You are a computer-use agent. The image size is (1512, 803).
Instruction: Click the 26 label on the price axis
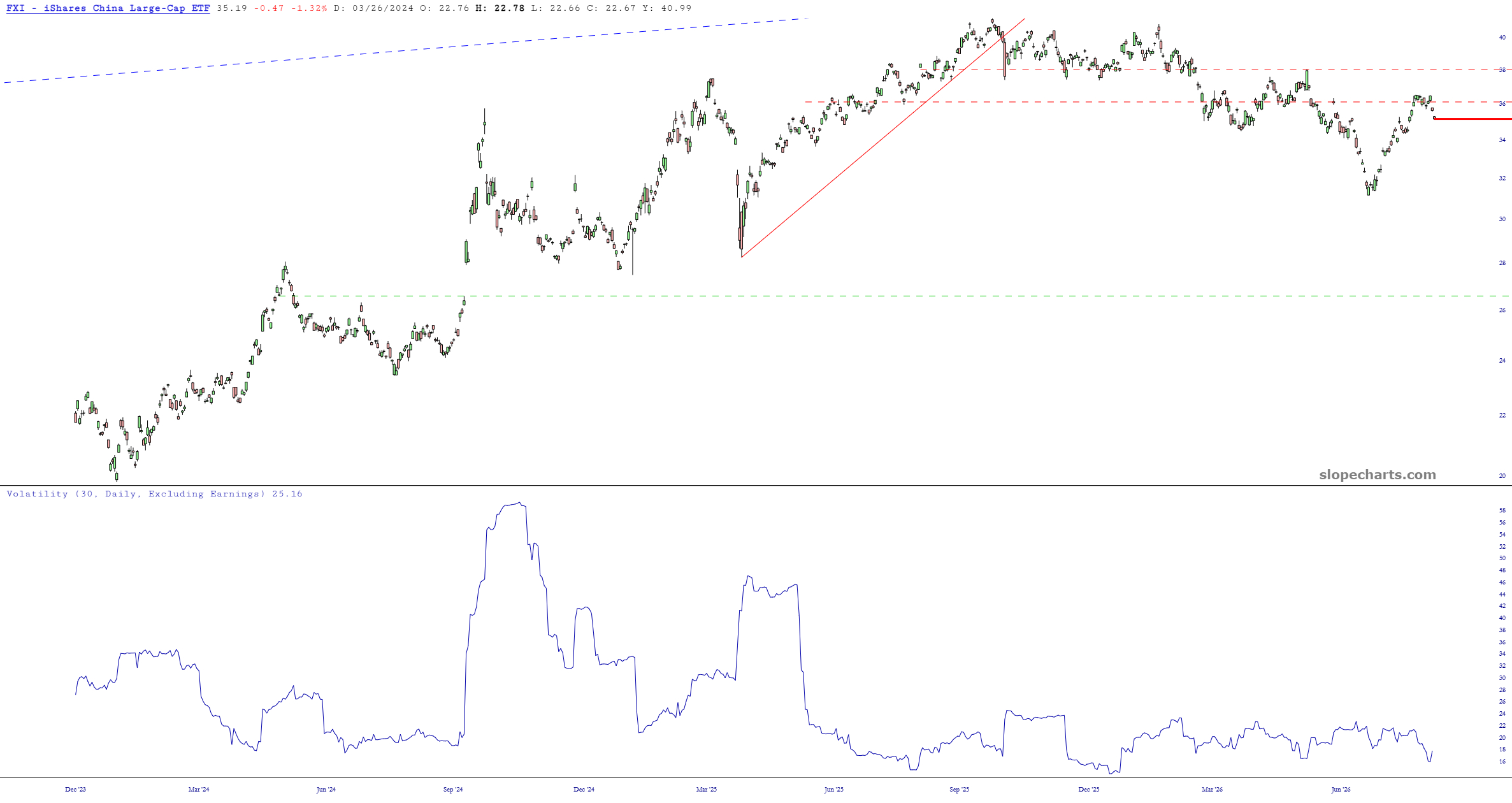pos(1502,310)
